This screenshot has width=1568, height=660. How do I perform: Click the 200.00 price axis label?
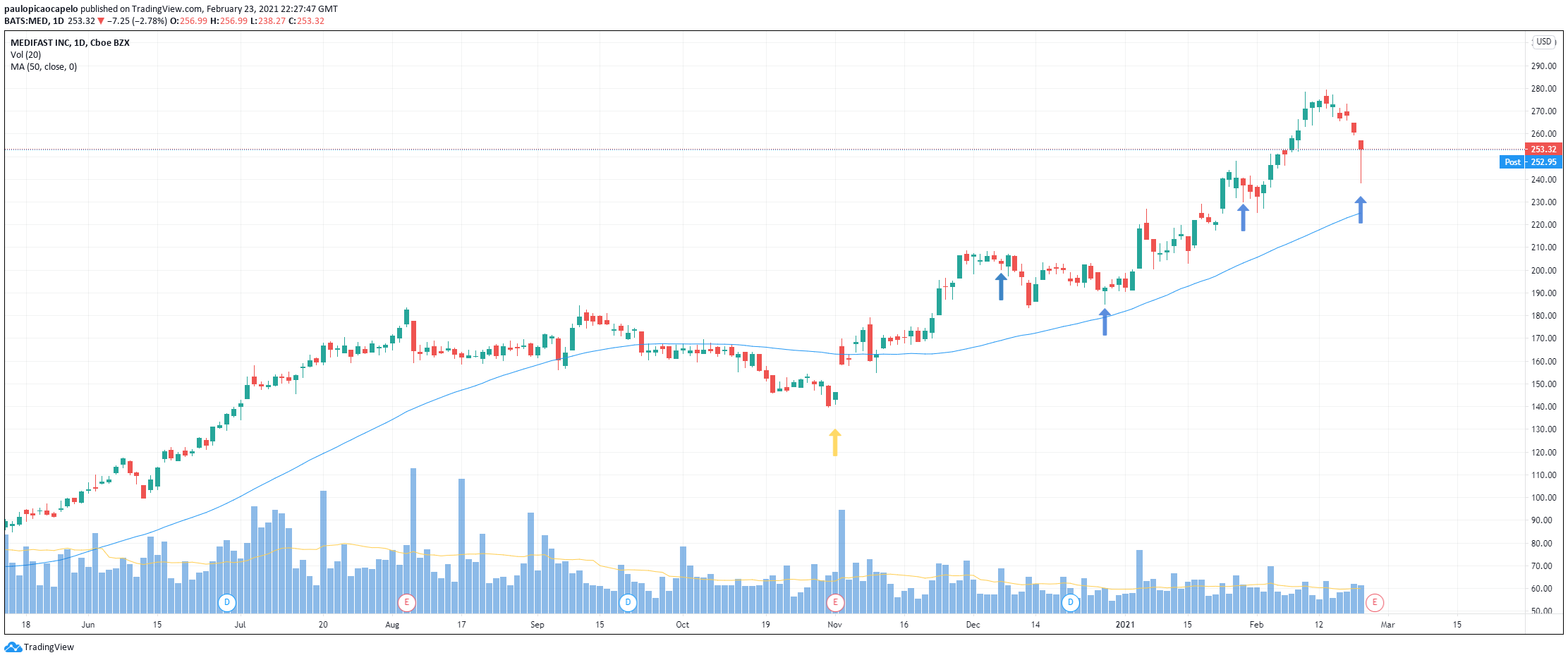click(1543, 271)
